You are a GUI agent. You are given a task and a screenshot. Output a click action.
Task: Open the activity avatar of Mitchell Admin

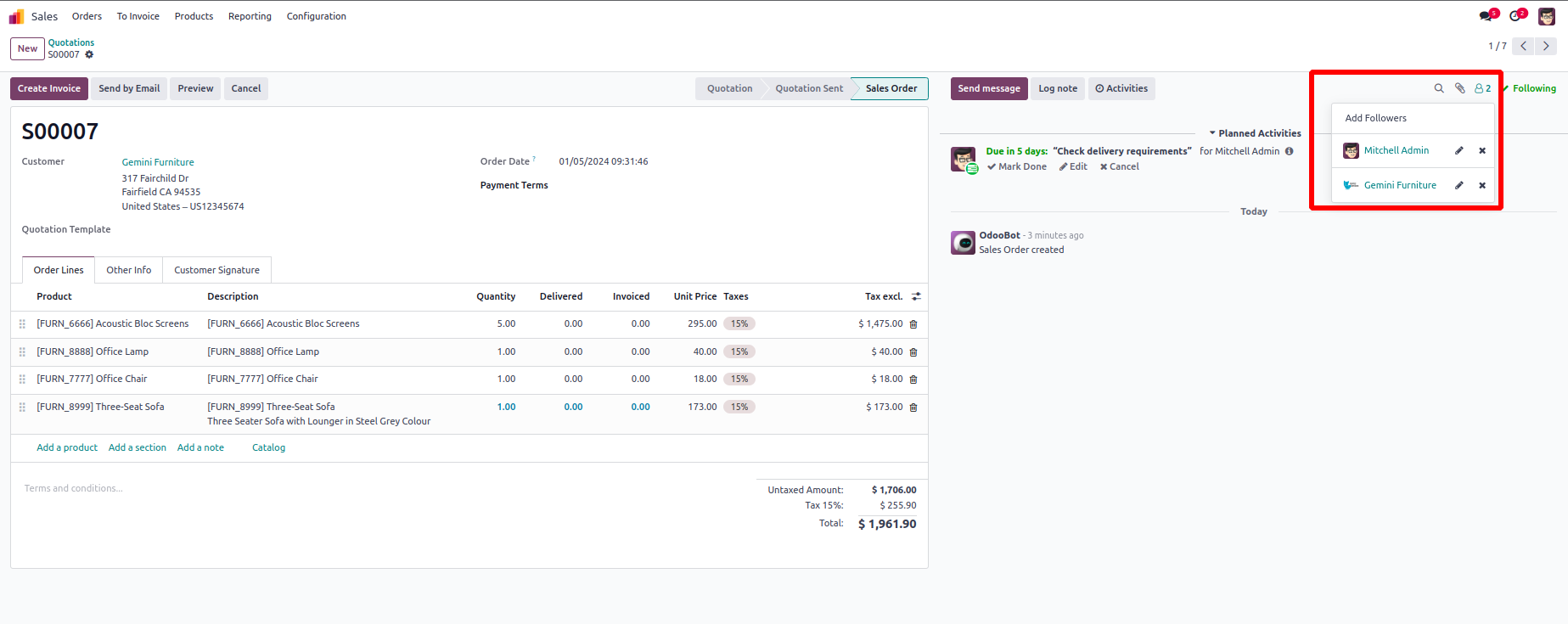(964, 159)
